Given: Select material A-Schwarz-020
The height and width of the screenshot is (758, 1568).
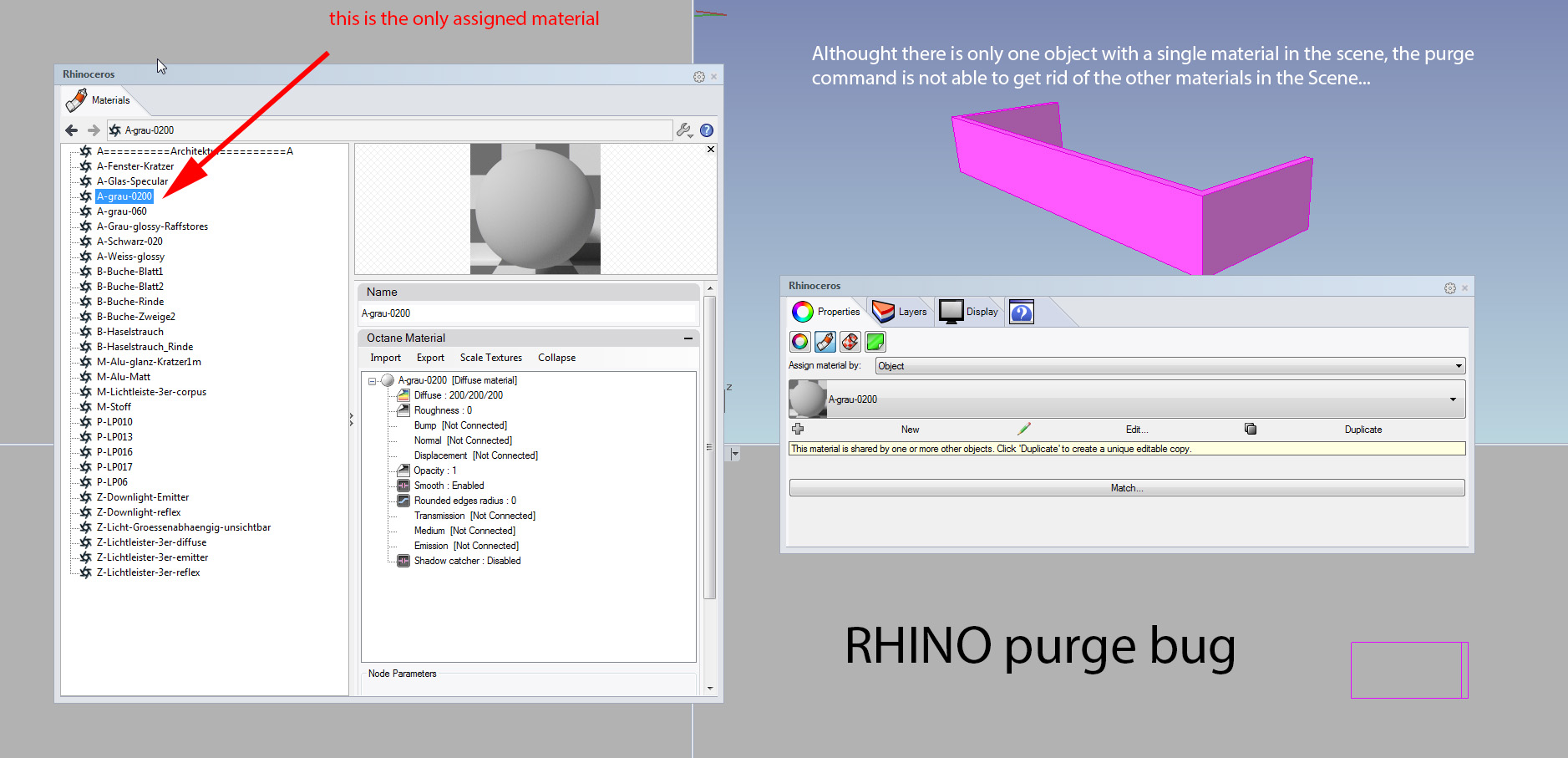Looking at the screenshot, I should pyautogui.click(x=129, y=242).
